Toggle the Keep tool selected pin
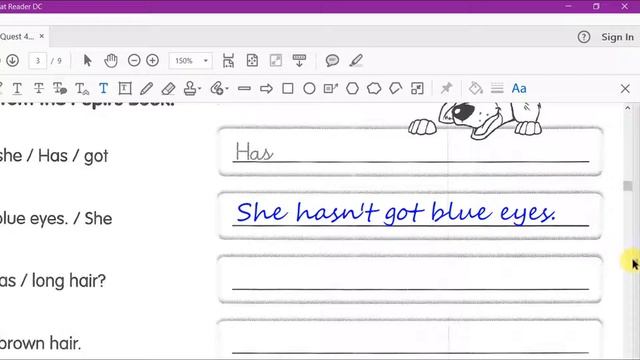 coord(446,88)
